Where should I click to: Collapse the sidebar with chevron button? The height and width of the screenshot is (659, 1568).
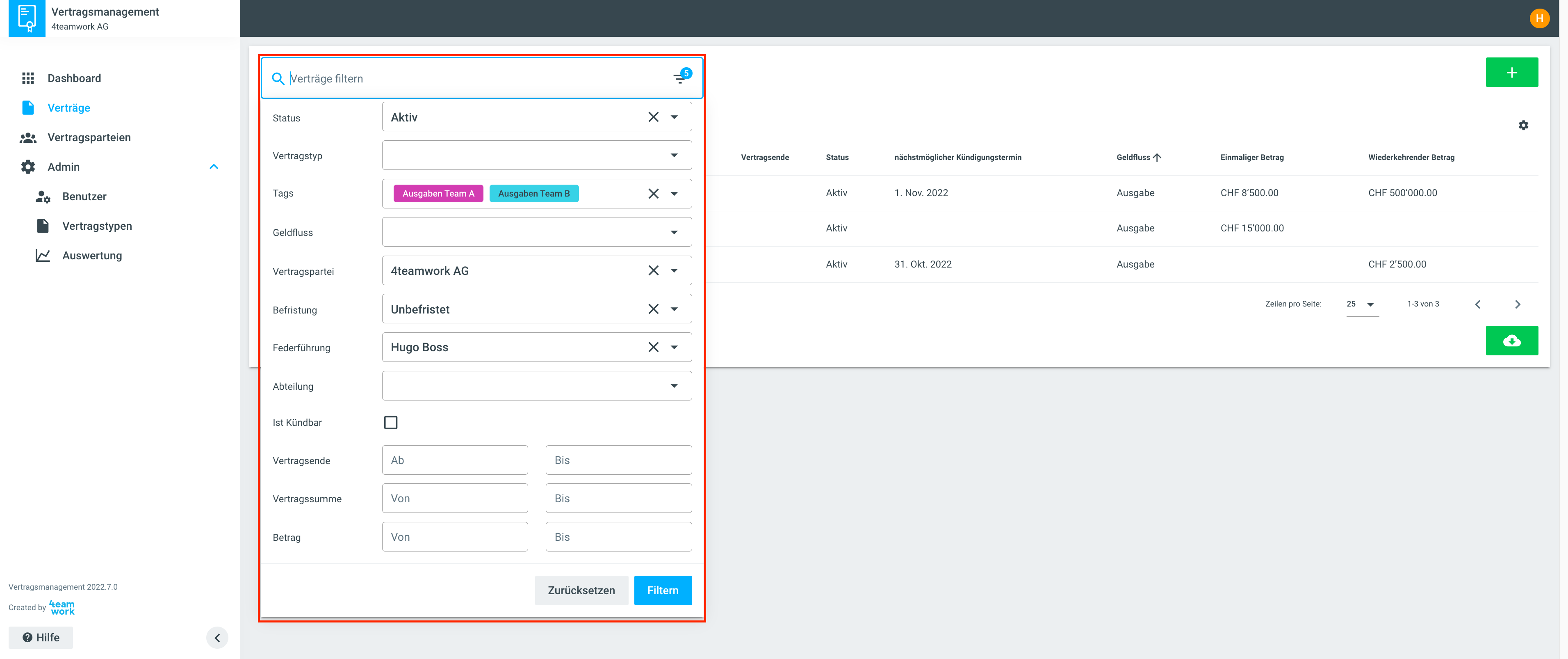click(217, 638)
